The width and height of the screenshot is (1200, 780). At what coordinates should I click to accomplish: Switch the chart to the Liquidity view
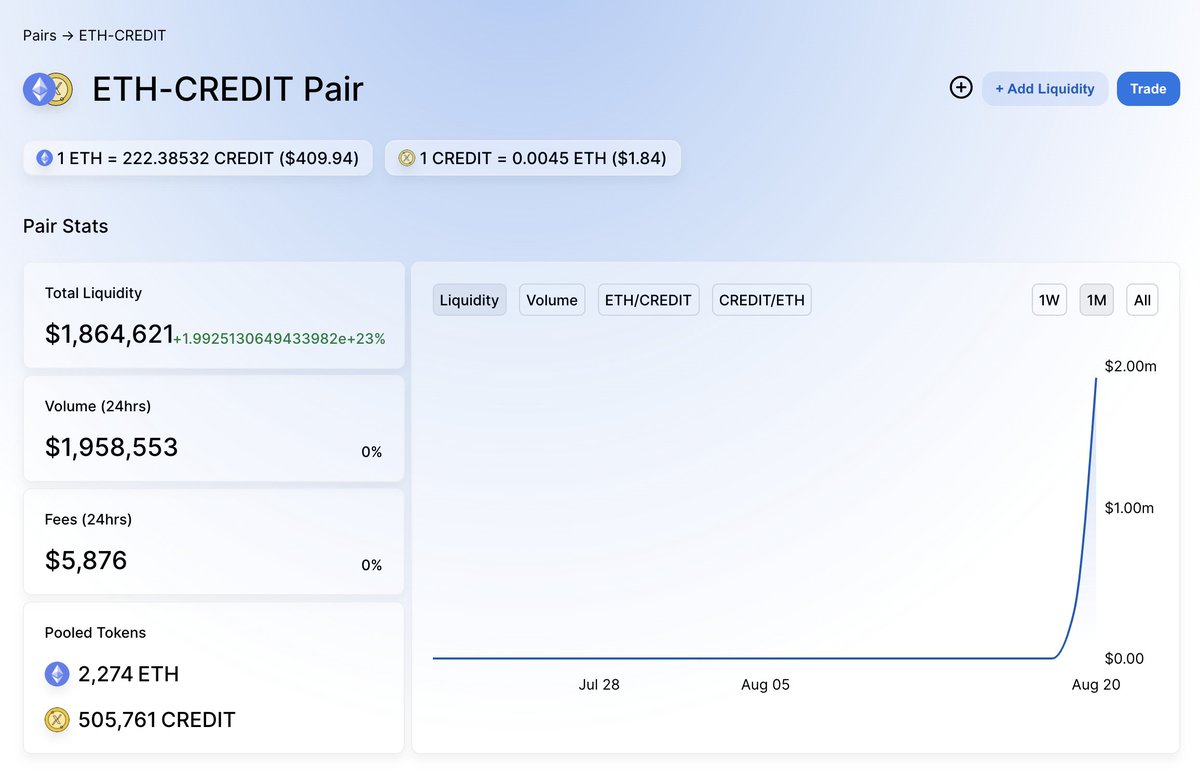point(469,300)
